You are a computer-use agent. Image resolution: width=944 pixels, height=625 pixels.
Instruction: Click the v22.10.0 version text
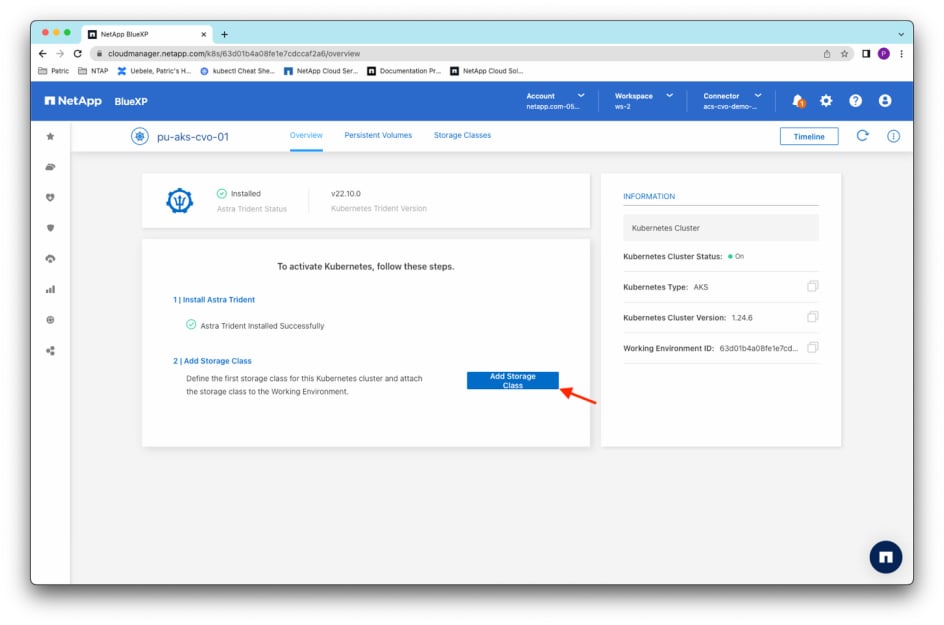pos(346,194)
